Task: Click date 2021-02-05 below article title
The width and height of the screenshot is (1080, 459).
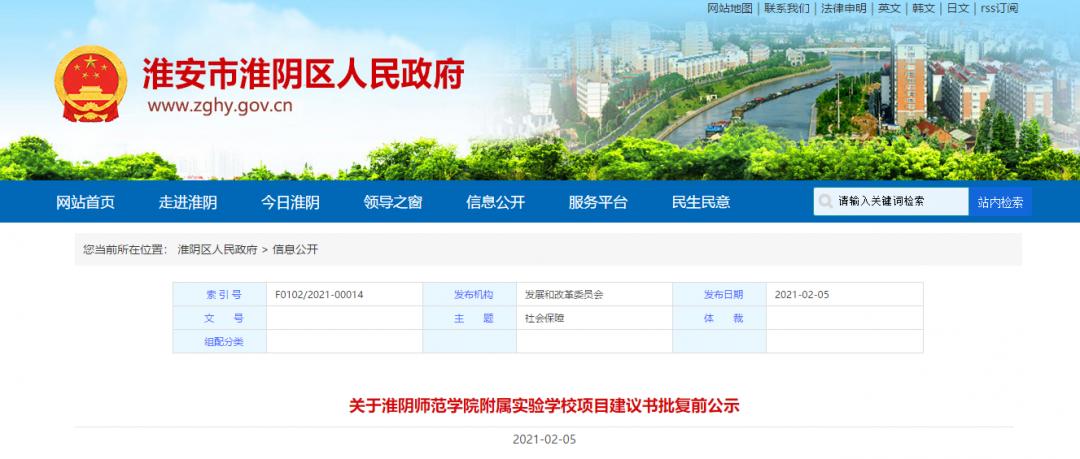Action: coord(544,440)
